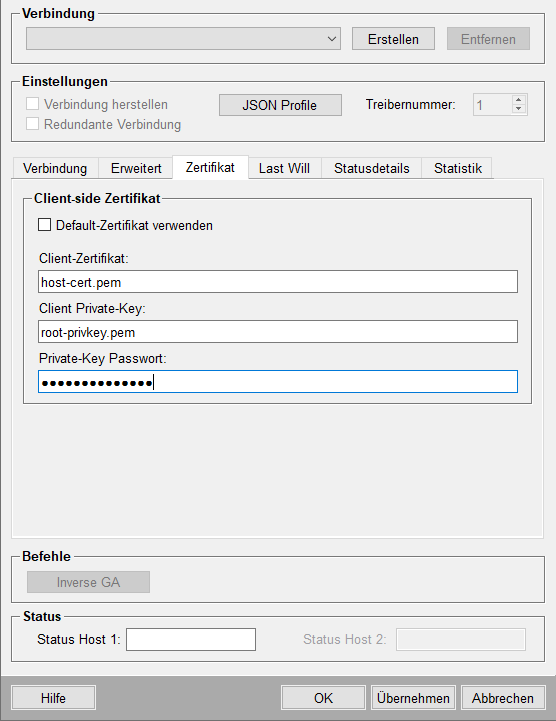Click the Client-Zertifikat field with host-cert.pem
The height and width of the screenshot is (721, 556).
point(278,281)
